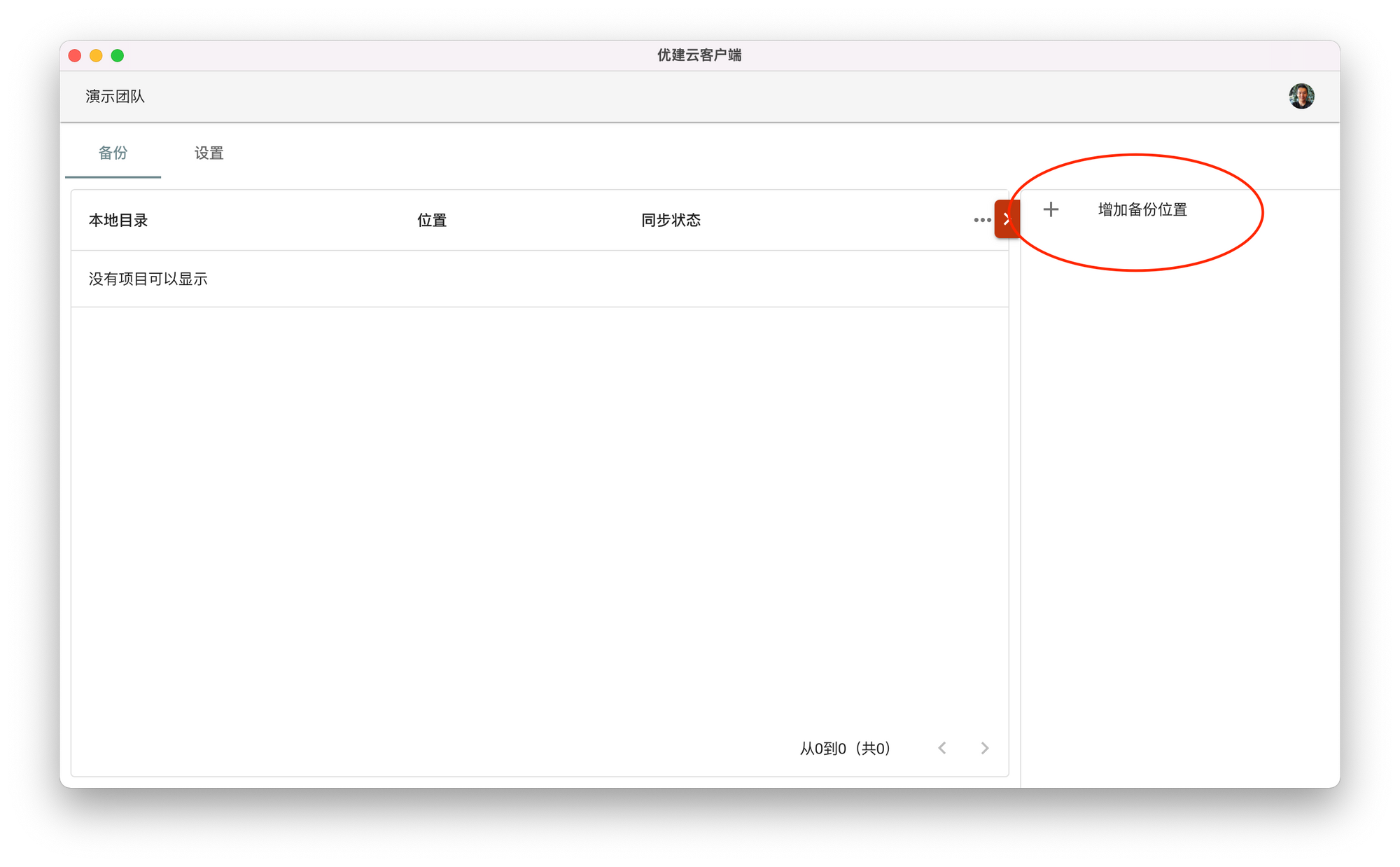Close the 优建云客户端 window

coord(75,55)
